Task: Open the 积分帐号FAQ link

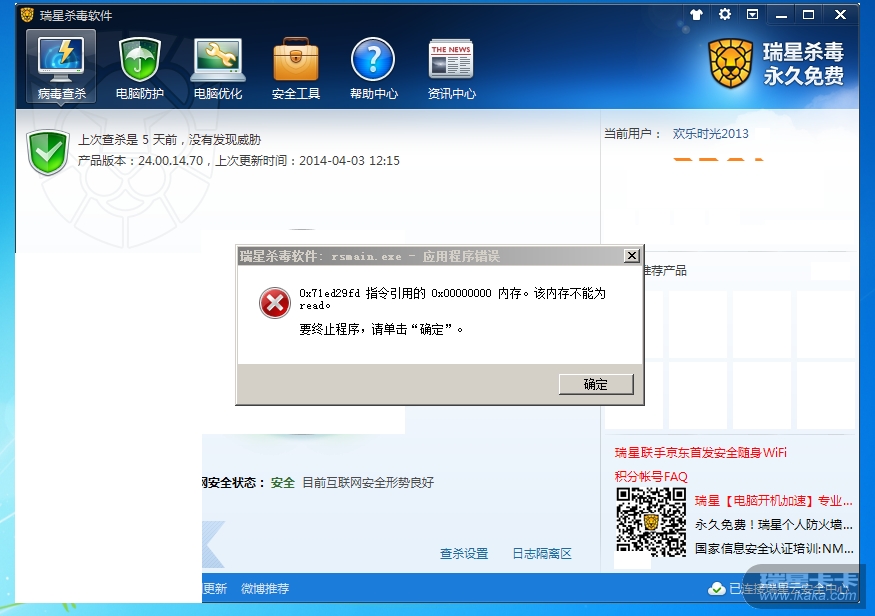Action: click(651, 477)
